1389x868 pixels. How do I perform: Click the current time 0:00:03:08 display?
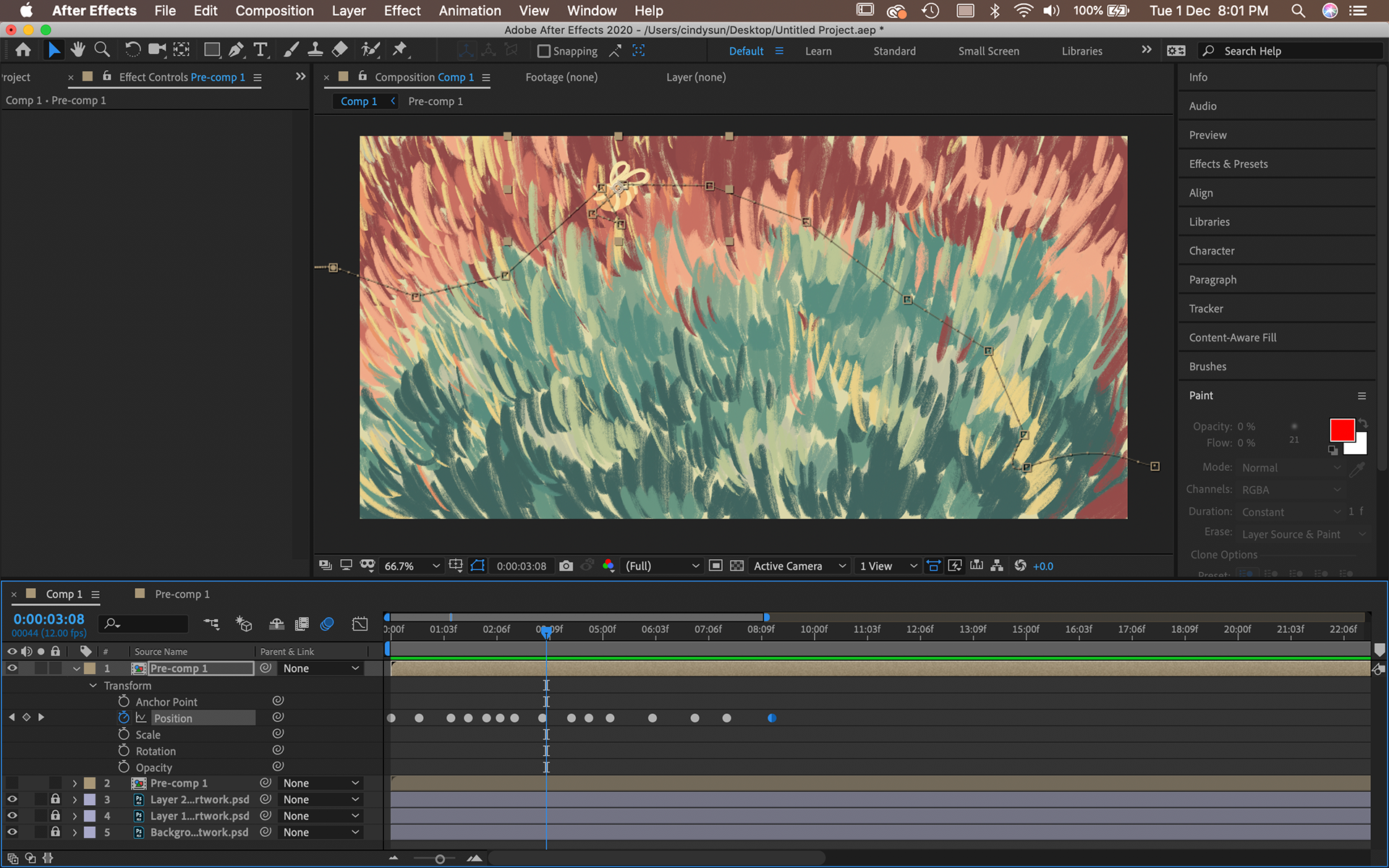(x=48, y=619)
